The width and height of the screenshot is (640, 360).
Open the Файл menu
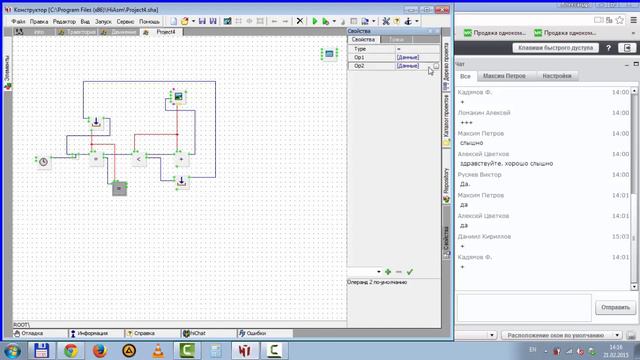tap(18, 21)
